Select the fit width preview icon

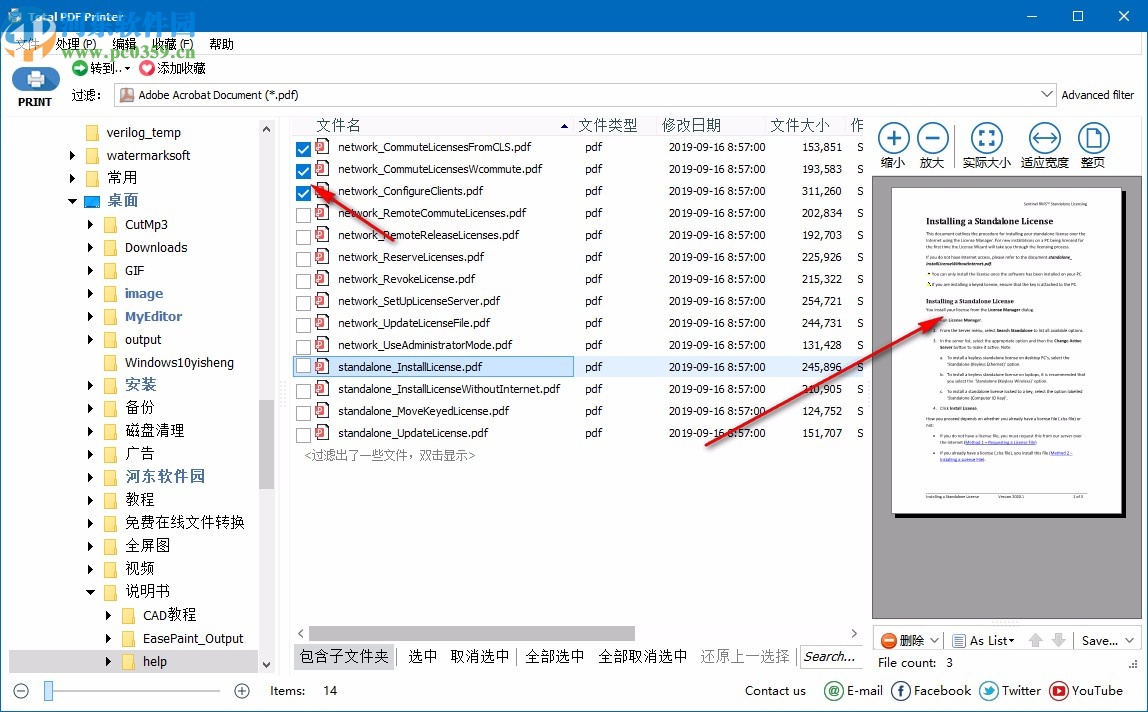tap(1044, 138)
